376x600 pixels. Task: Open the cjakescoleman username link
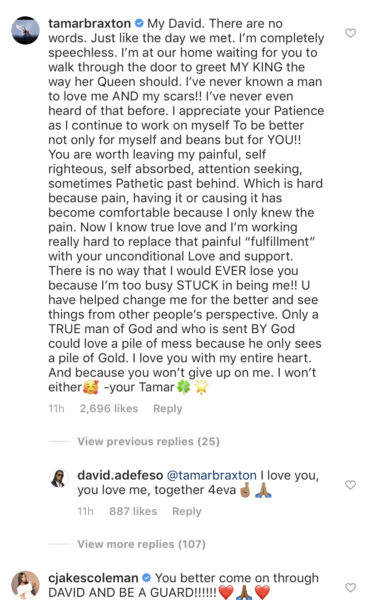coord(93,578)
